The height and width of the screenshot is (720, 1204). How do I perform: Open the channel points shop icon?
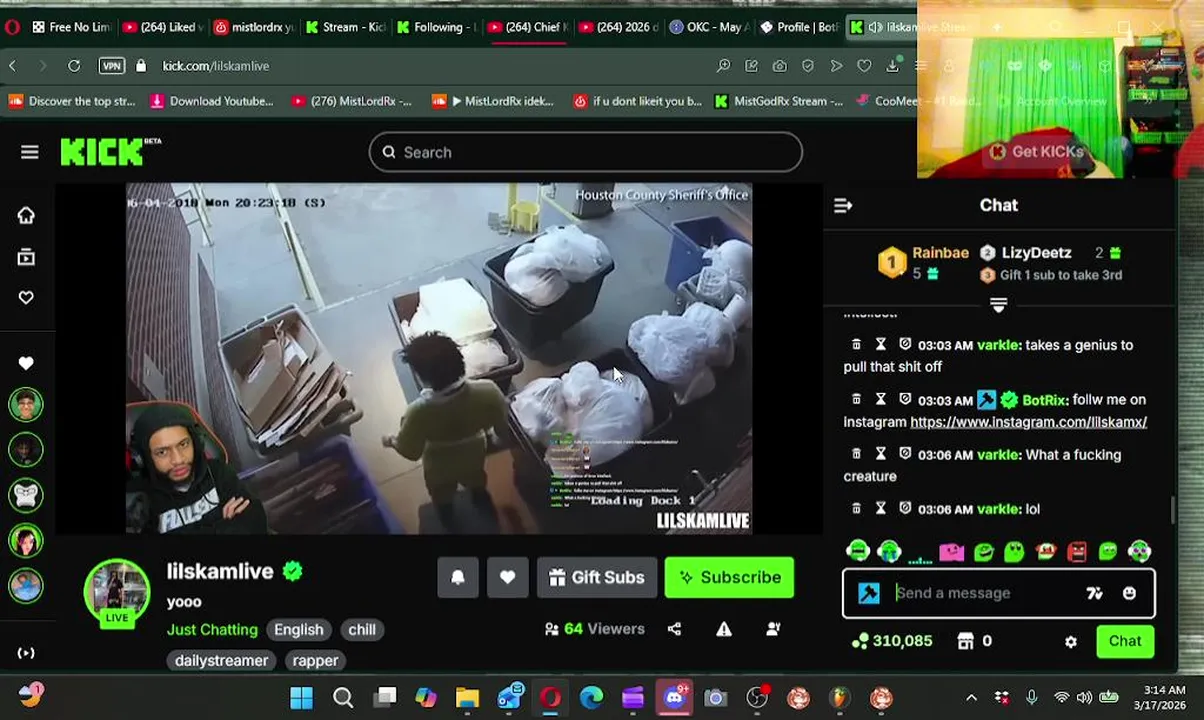(x=965, y=641)
